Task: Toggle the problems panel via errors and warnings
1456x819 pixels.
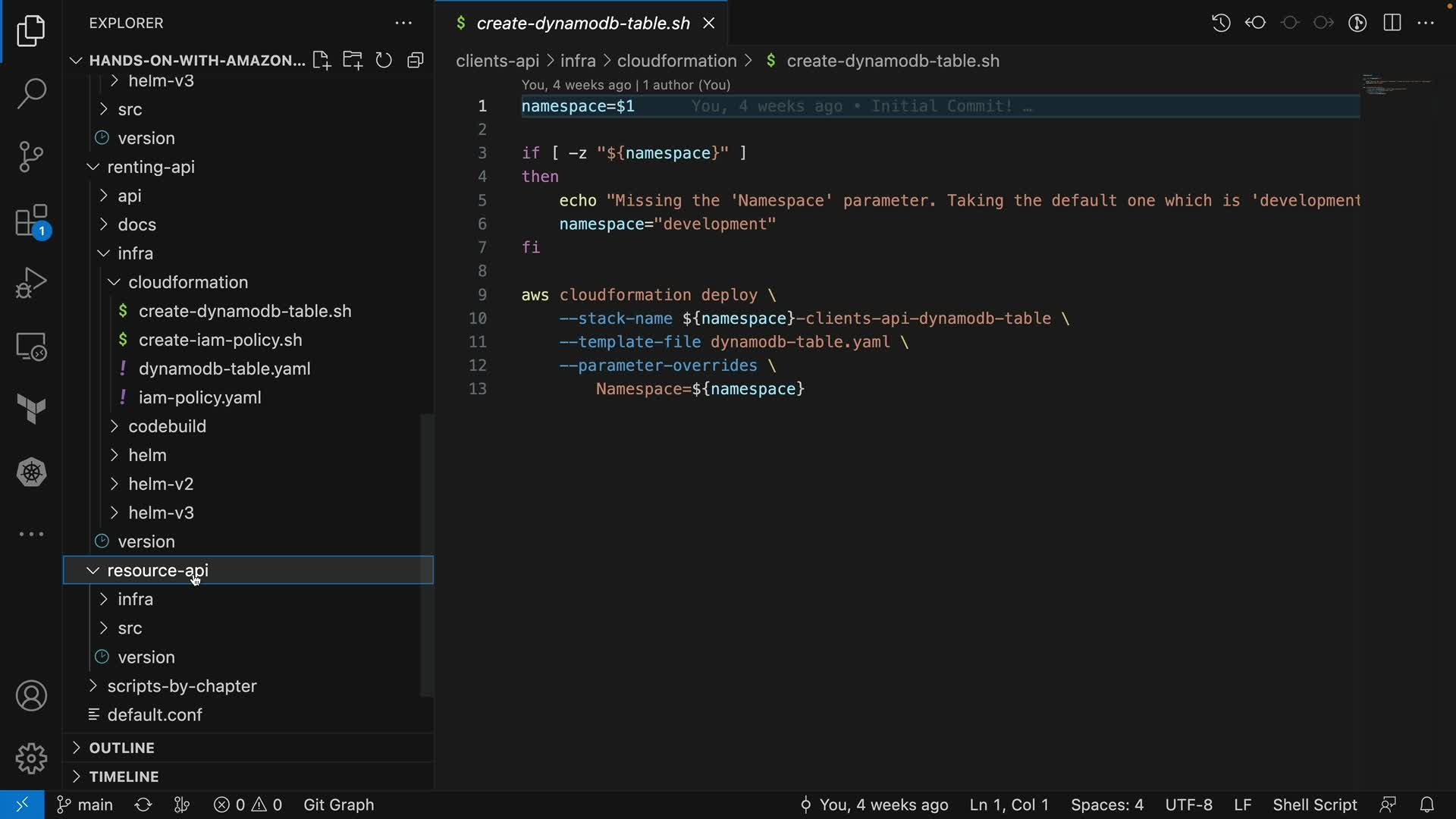Action: click(248, 805)
